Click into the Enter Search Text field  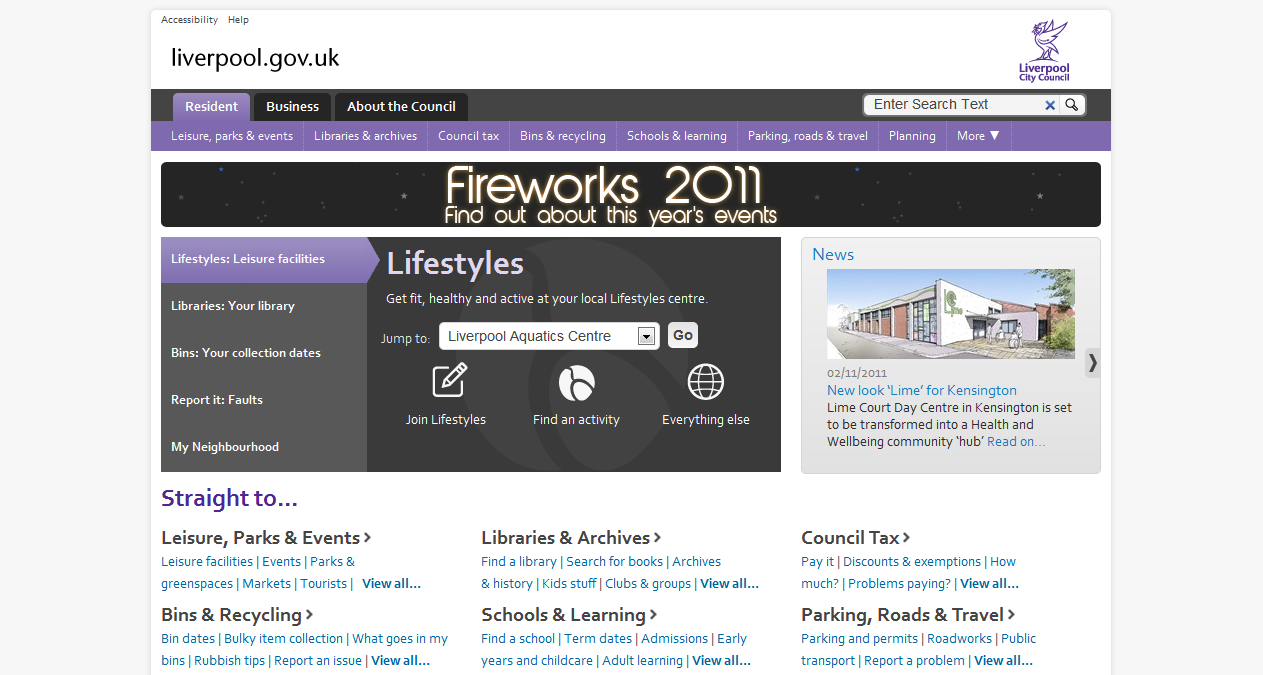click(x=953, y=105)
